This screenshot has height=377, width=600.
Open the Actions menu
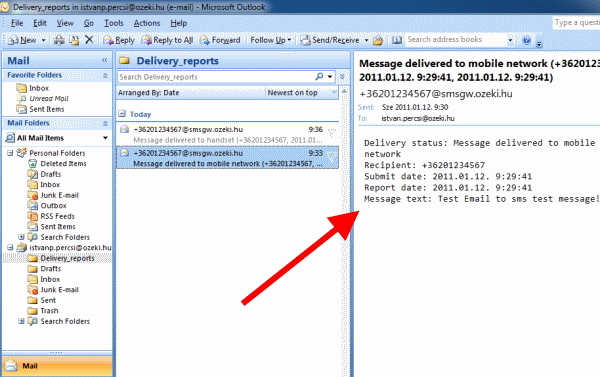point(147,23)
